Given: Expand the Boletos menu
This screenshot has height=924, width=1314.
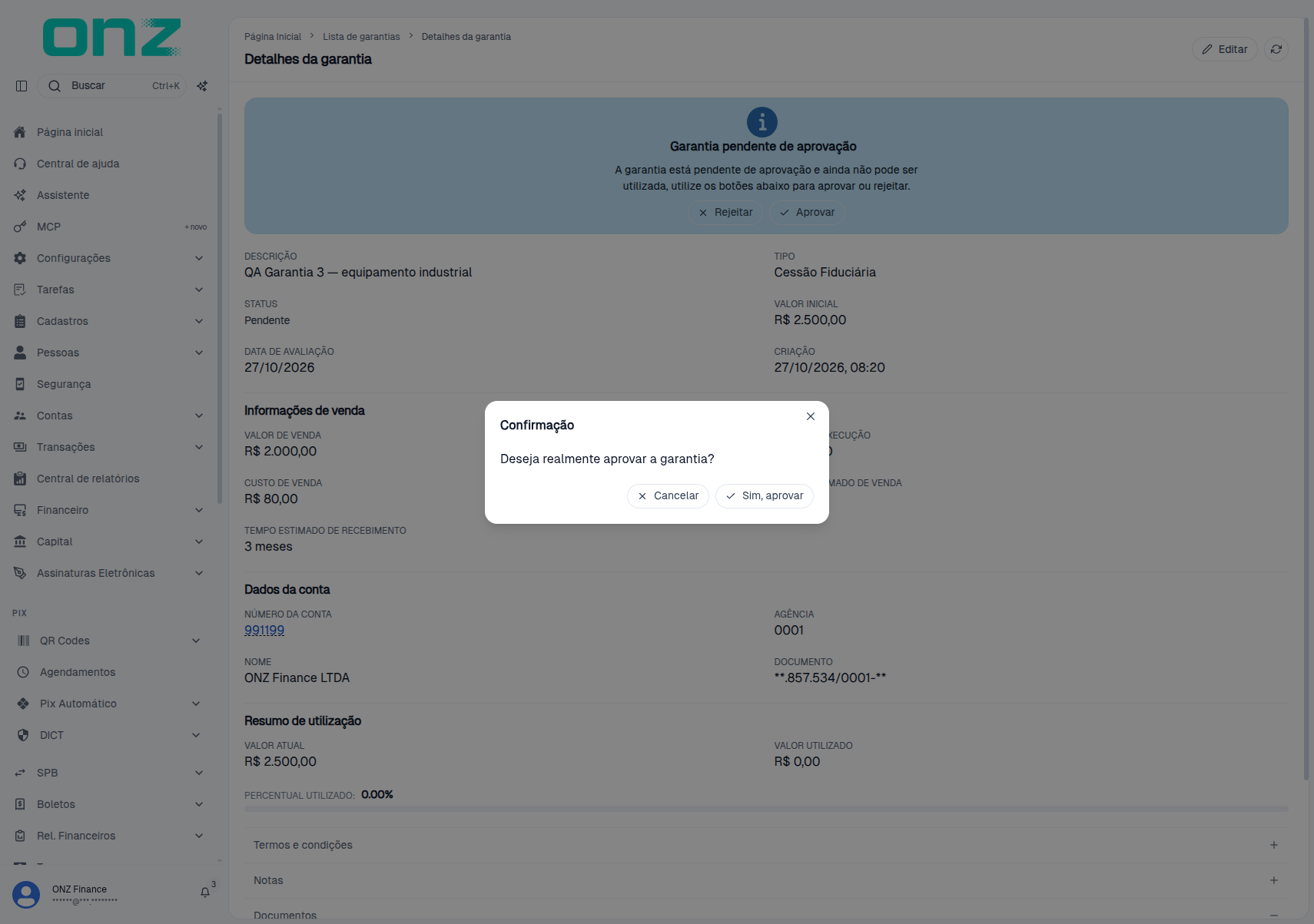Looking at the screenshot, I should [110, 804].
